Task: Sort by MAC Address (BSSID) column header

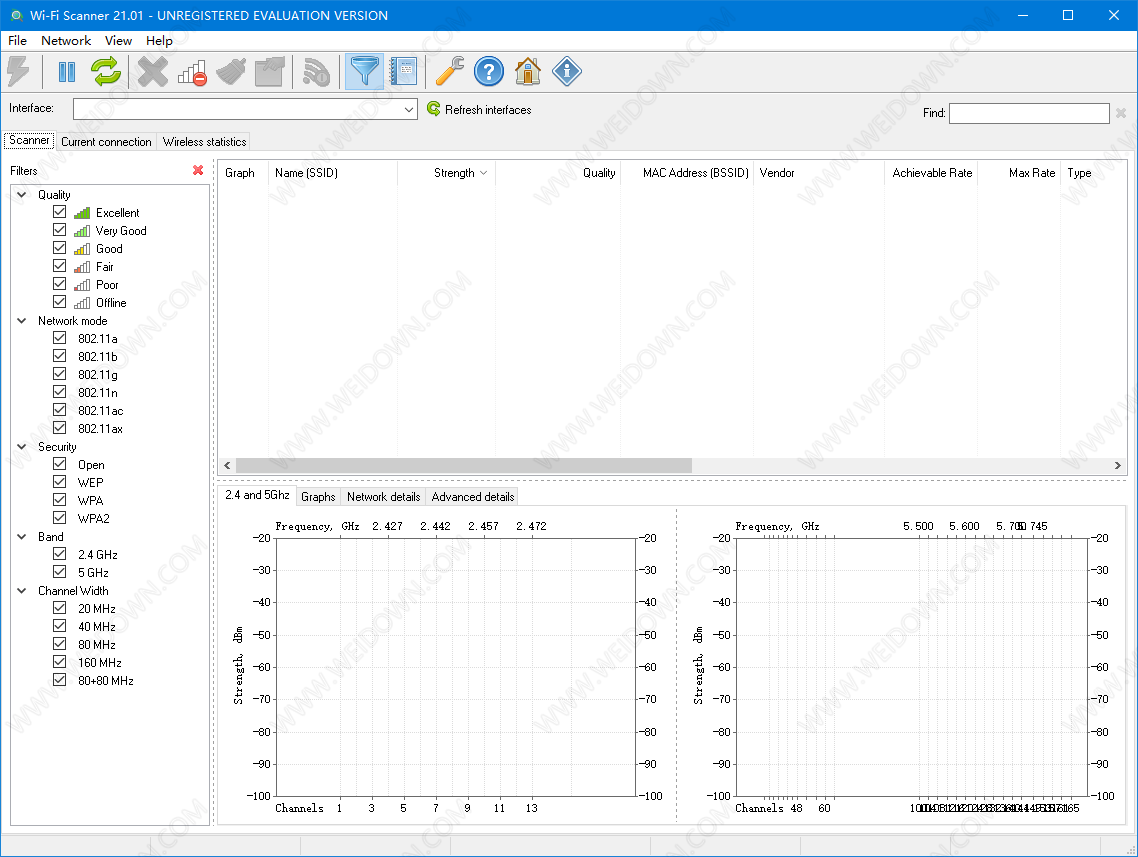Action: coord(687,173)
